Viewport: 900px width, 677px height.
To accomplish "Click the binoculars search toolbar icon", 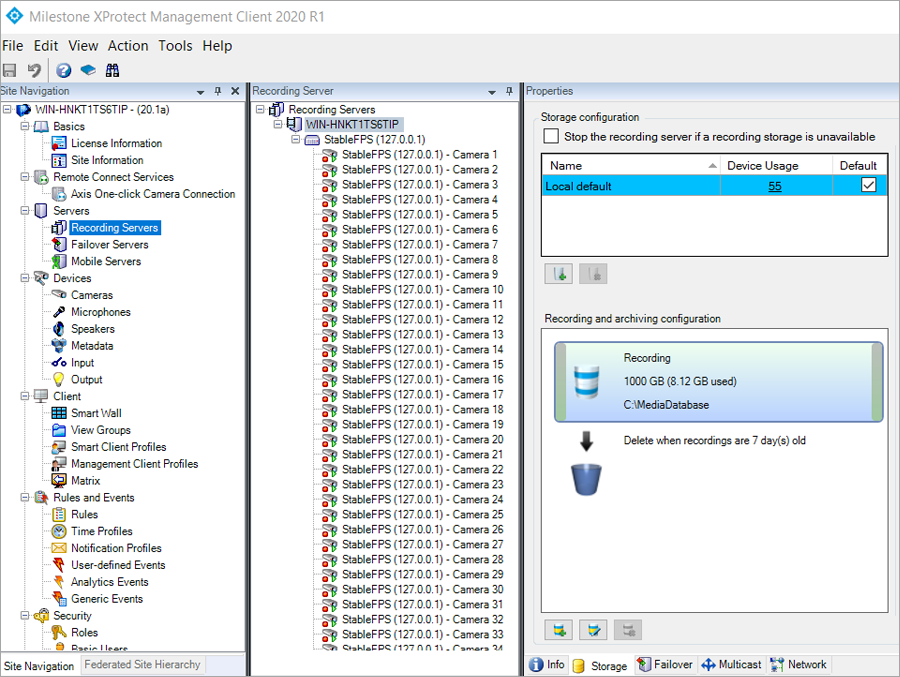I will (112, 70).
